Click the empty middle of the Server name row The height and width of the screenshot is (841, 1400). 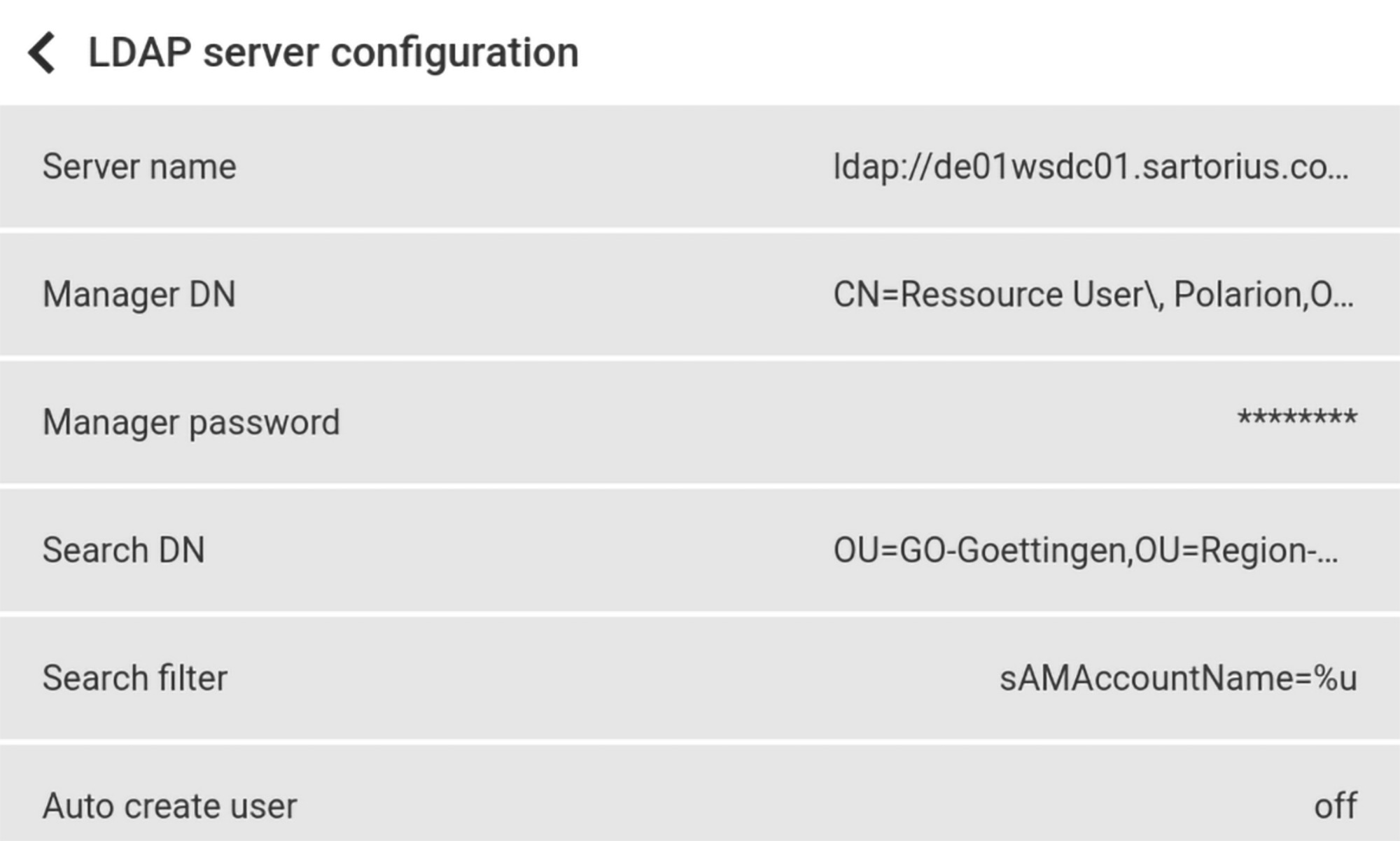pos(532,167)
